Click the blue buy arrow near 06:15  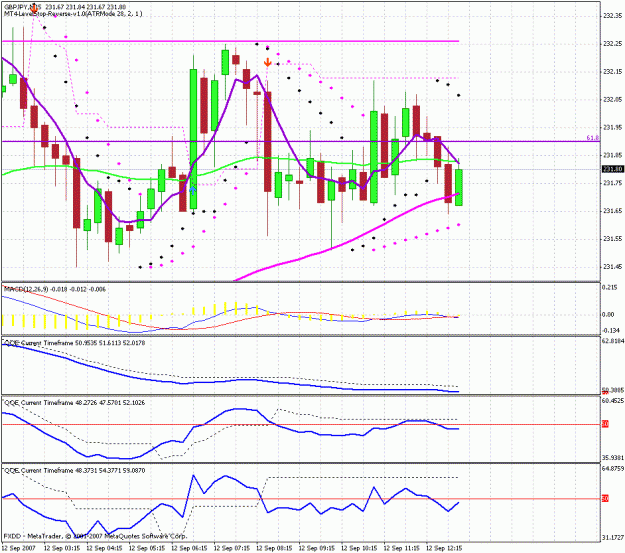tap(193, 190)
